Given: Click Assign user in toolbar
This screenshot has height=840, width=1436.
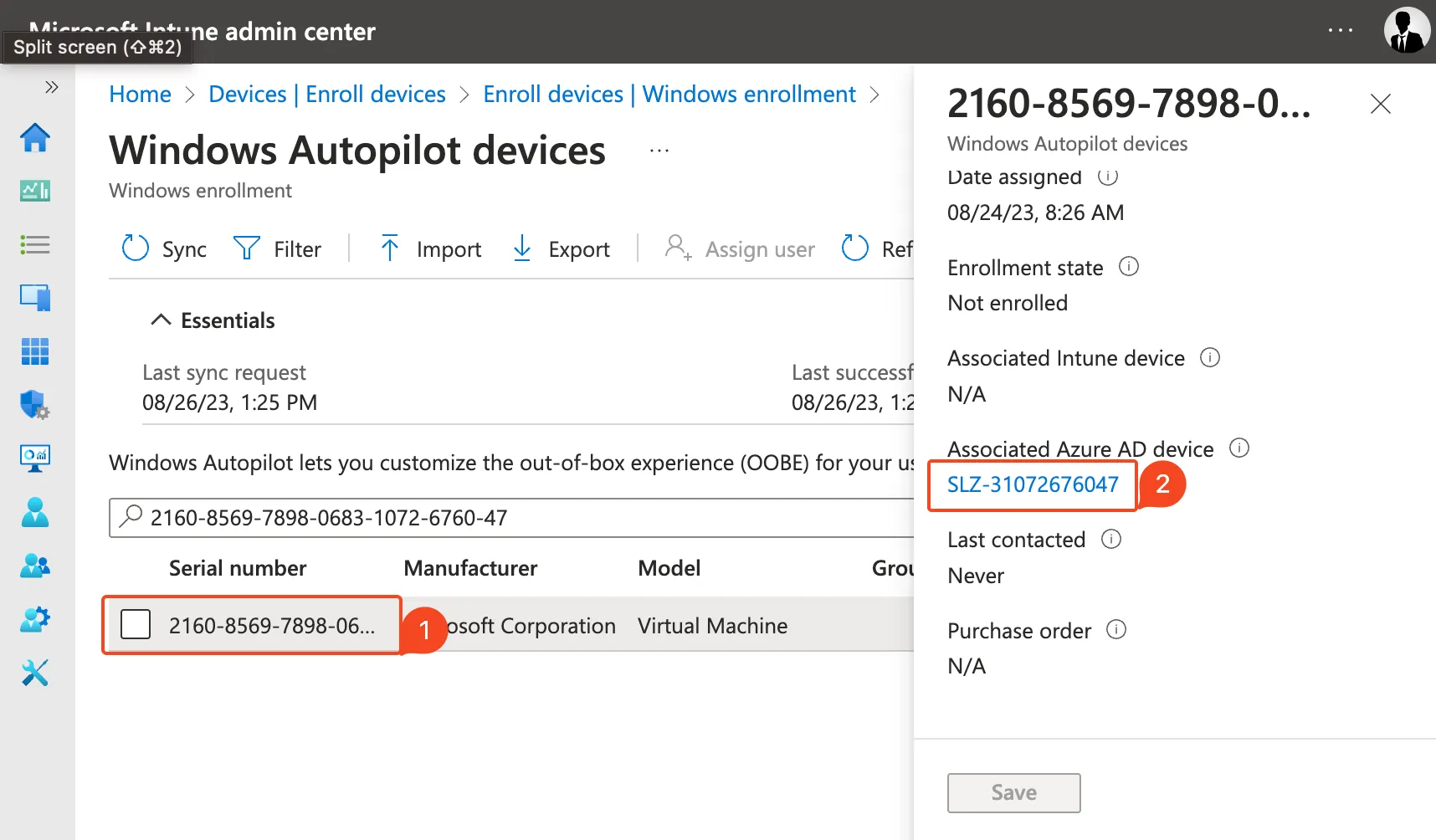Looking at the screenshot, I should coord(739,248).
